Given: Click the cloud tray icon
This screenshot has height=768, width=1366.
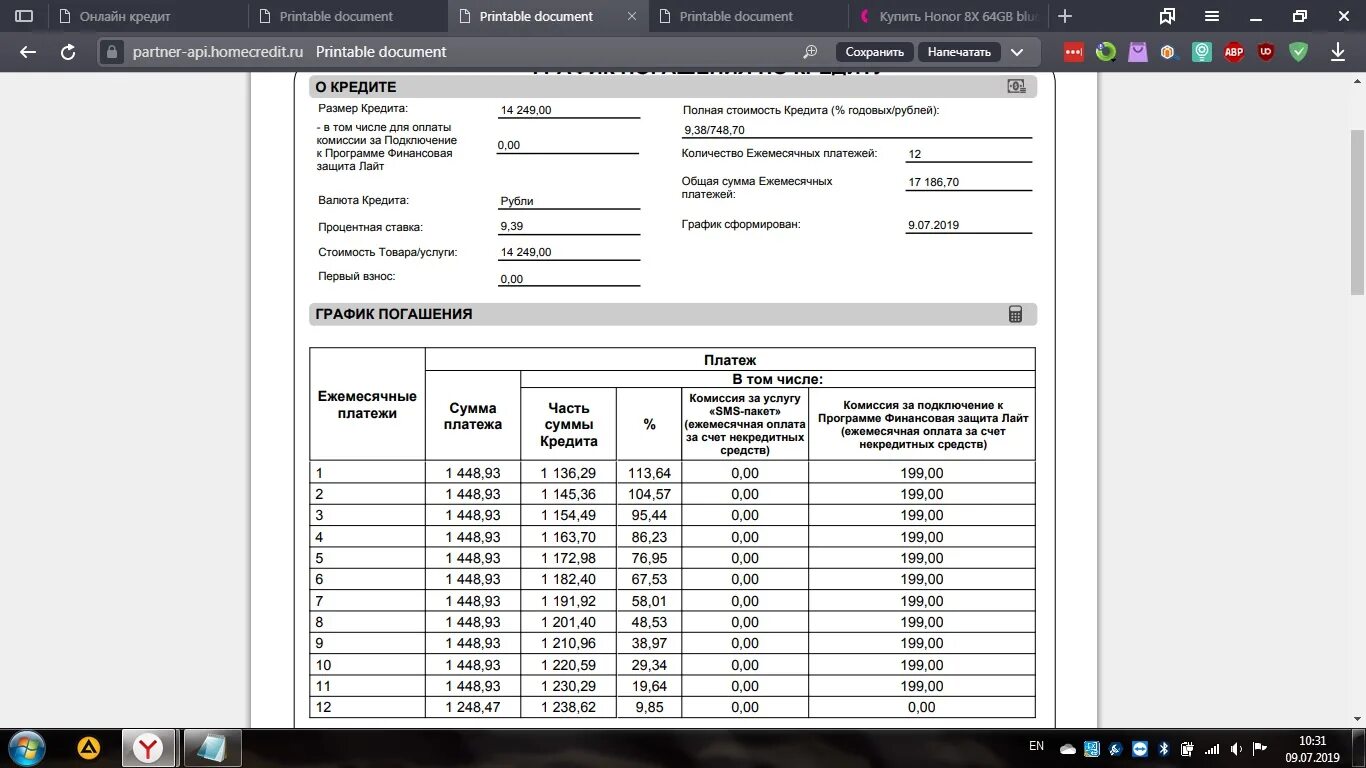Looking at the screenshot, I should [x=1067, y=748].
